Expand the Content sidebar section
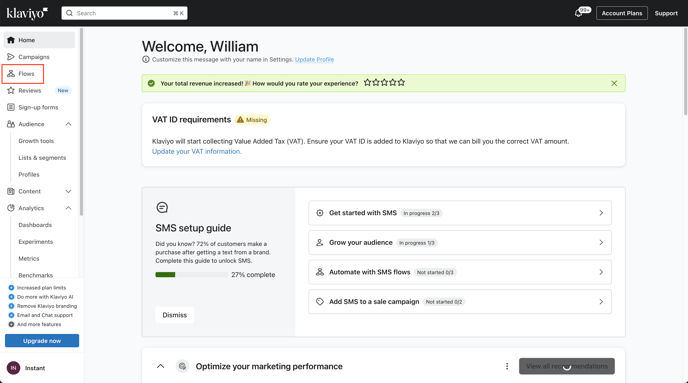This screenshot has height=383, width=688. point(68,191)
